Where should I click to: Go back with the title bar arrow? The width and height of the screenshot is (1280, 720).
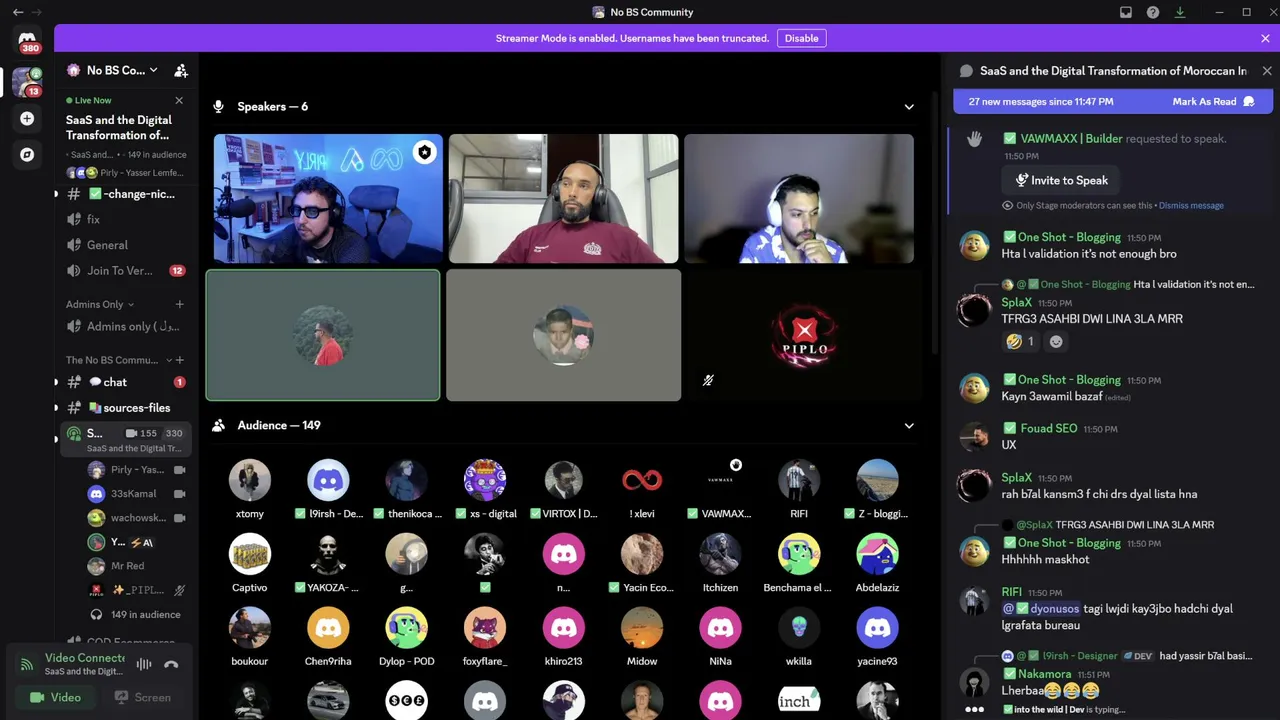(x=18, y=12)
